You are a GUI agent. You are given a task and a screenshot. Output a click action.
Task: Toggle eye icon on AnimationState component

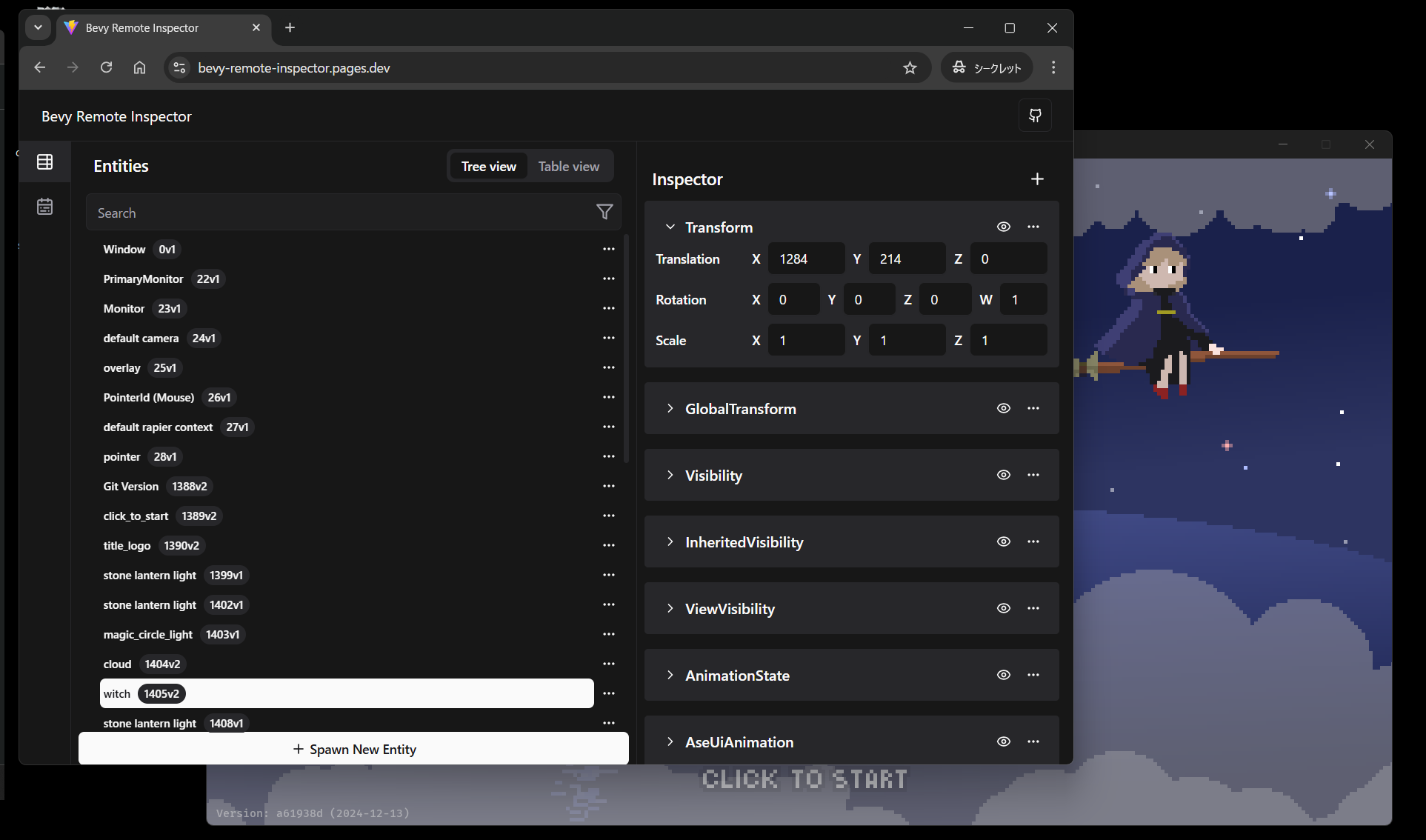tap(1003, 675)
